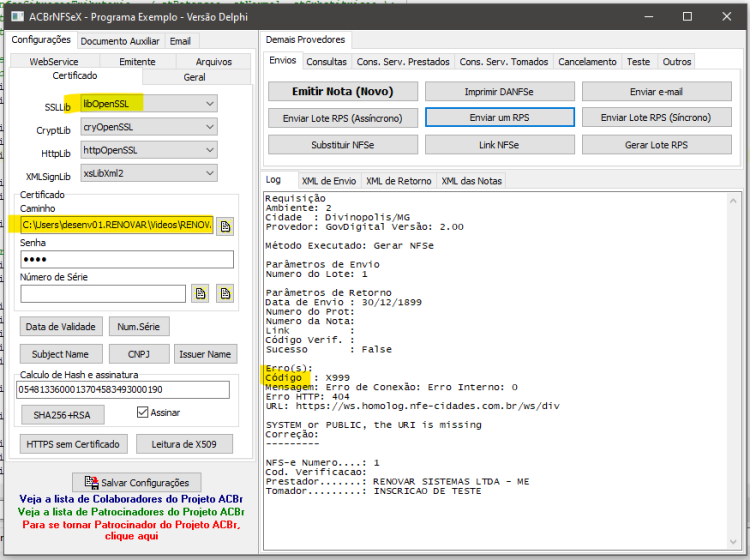Click Num.Série button
Viewport: 750px width, 560px height.
coord(139,327)
